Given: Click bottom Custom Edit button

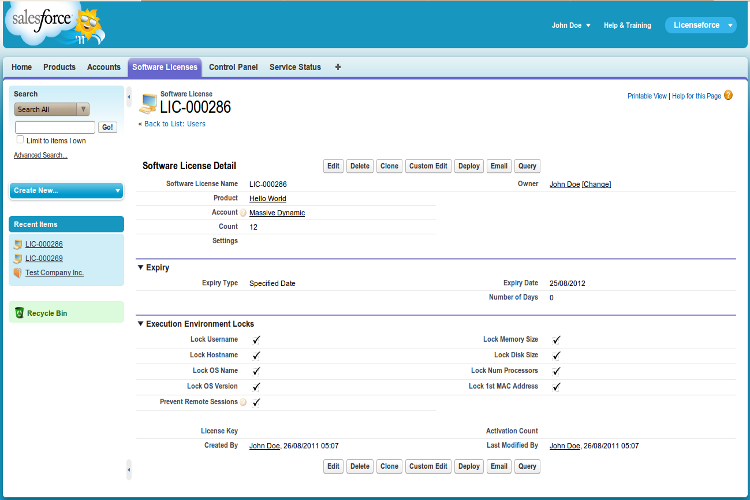Looking at the screenshot, I should pyautogui.click(x=428, y=467).
